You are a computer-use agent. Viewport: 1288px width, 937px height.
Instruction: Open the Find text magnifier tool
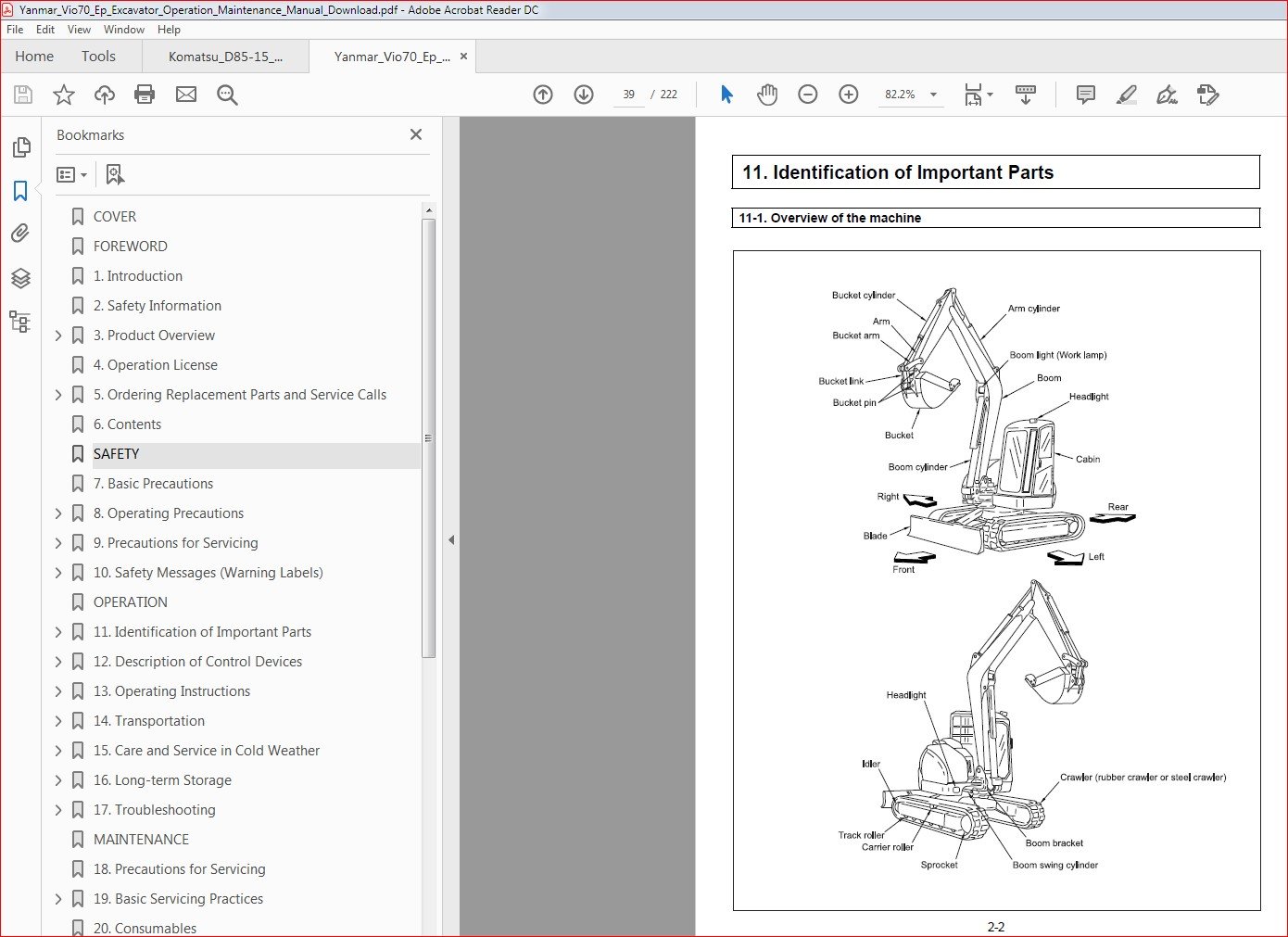point(227,95)
